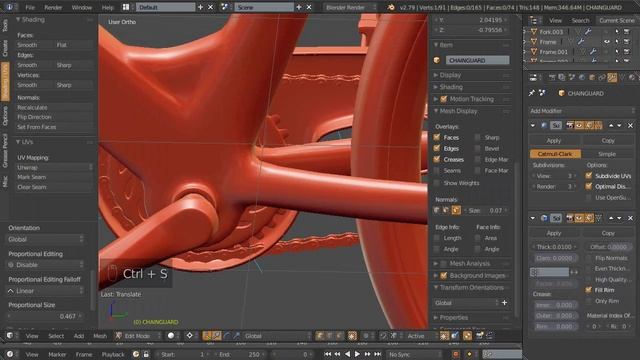Select the translate manipulator arrow icon

click(x=217, y=336)
